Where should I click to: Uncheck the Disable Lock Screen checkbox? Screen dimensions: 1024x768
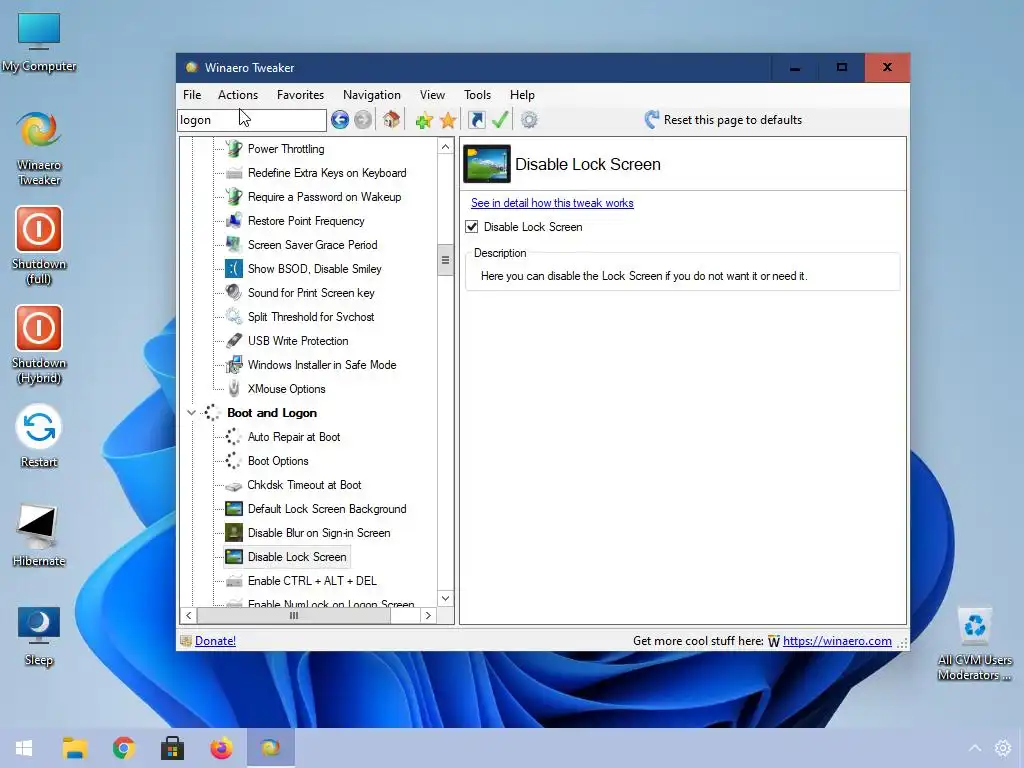(472, 227)
